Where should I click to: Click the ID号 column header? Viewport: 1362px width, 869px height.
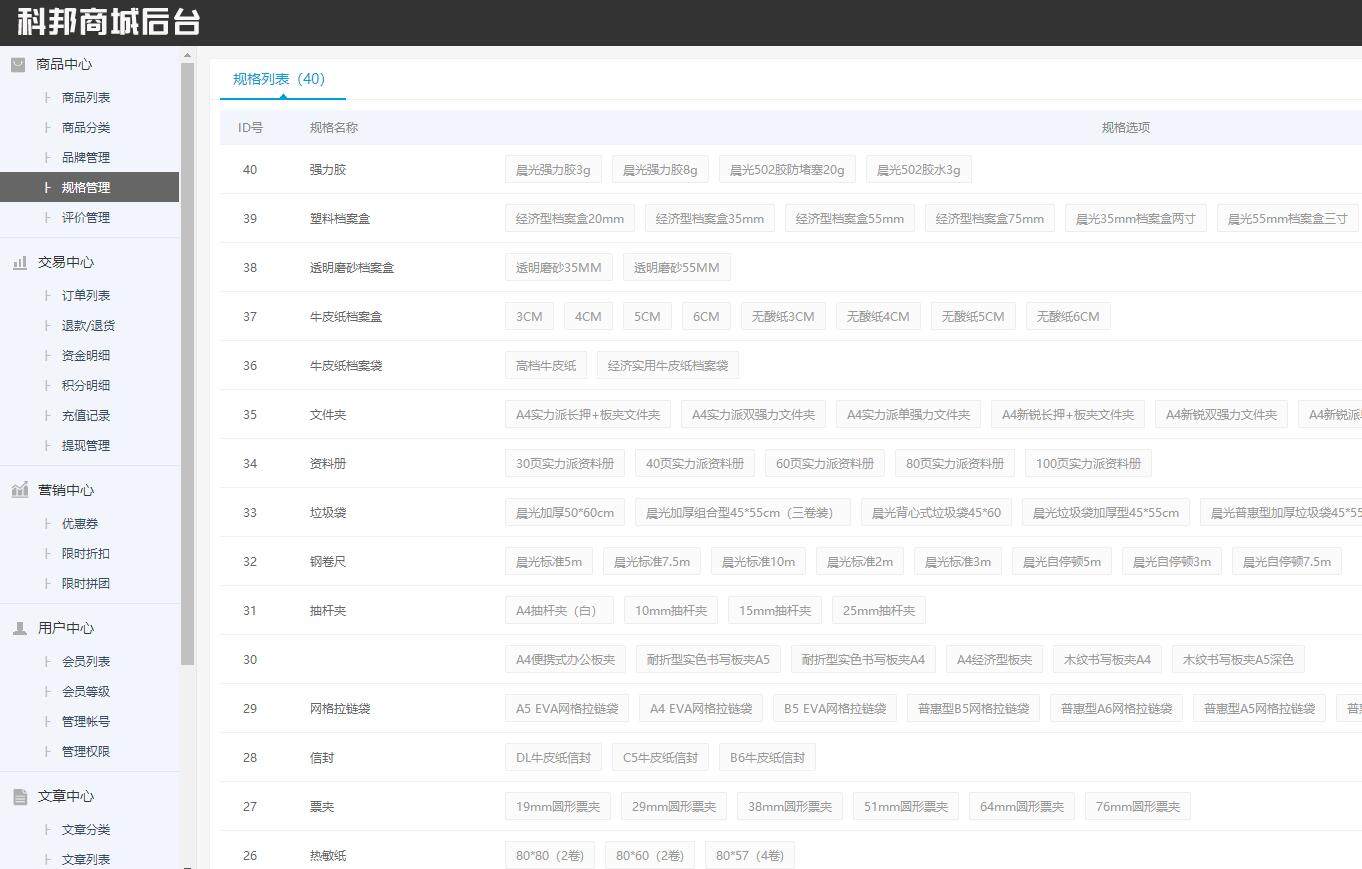pyautogui.click(x=250, y=128)
